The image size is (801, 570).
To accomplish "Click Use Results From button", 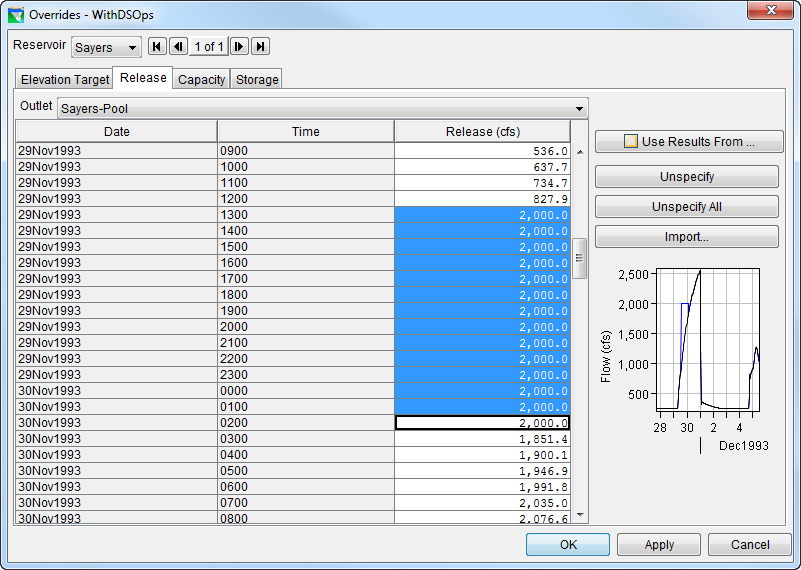I will (689, 141).
